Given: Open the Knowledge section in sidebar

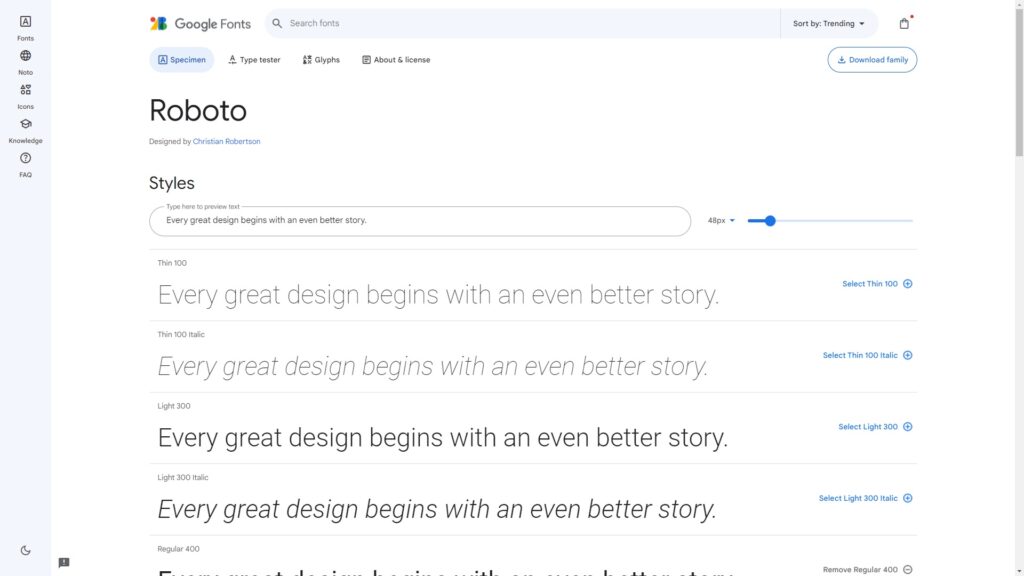Looking at the screenshot, I should click(25, 126).
